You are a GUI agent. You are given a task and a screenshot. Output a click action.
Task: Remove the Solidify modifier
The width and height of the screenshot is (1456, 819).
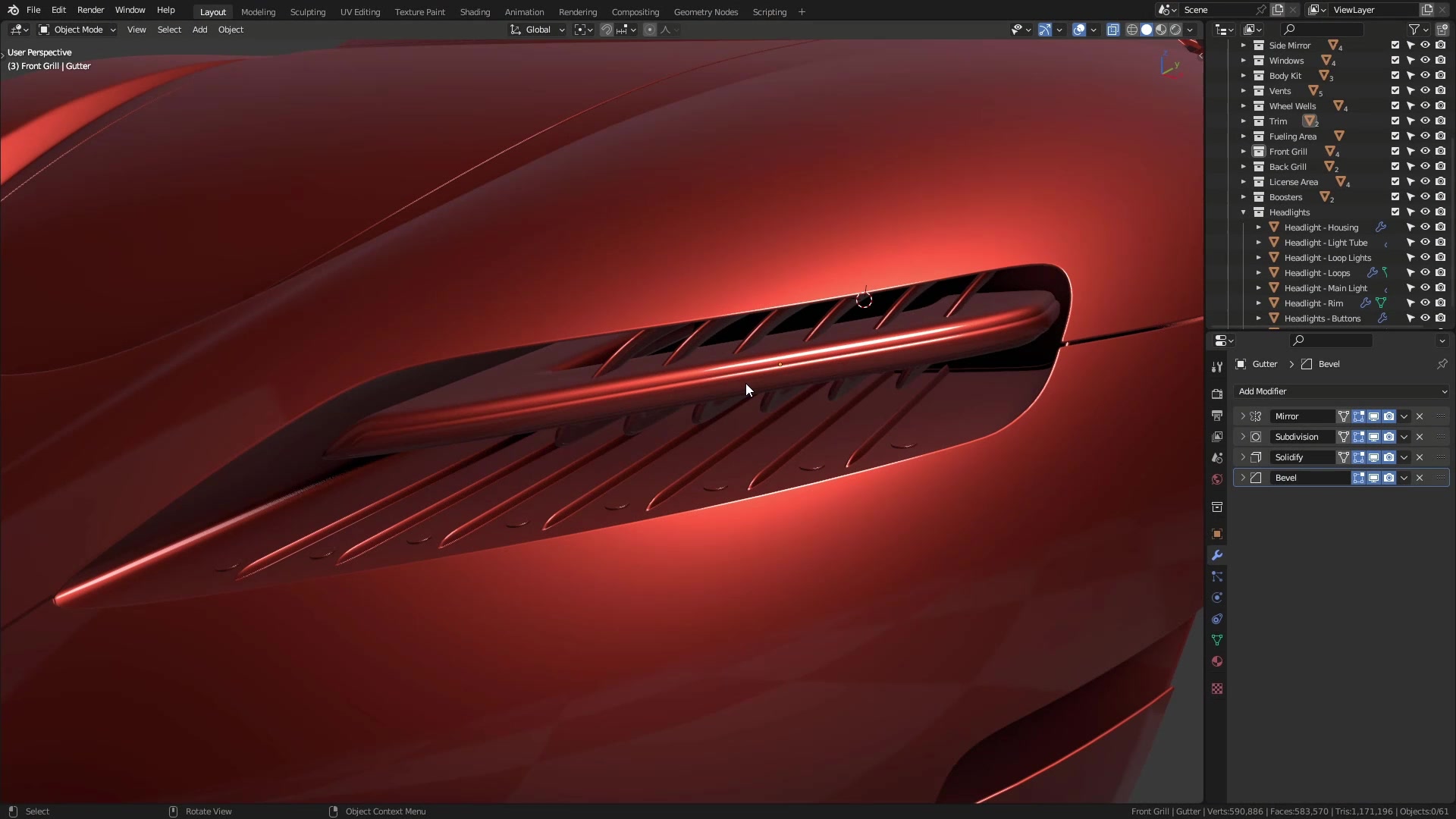1420,457
